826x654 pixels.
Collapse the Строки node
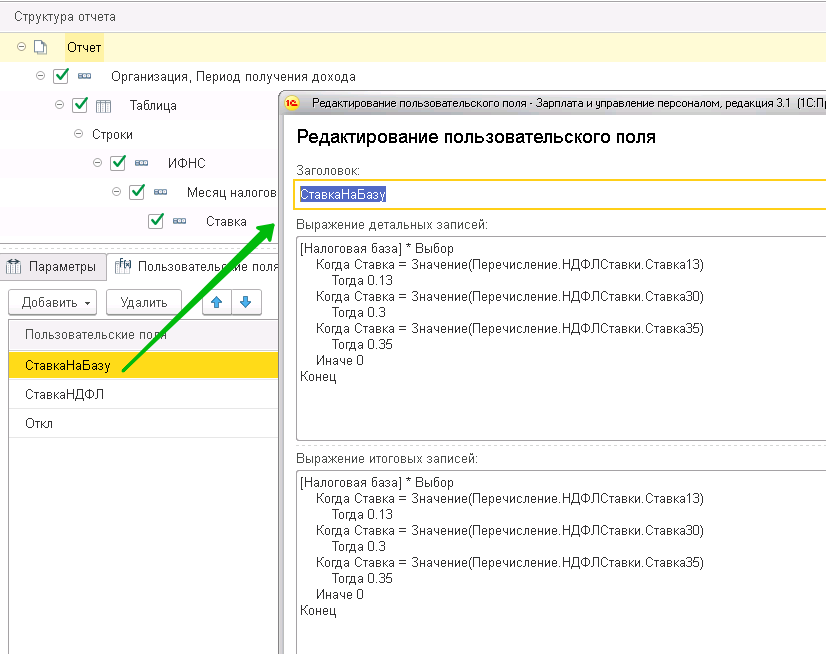coord(78,134)
